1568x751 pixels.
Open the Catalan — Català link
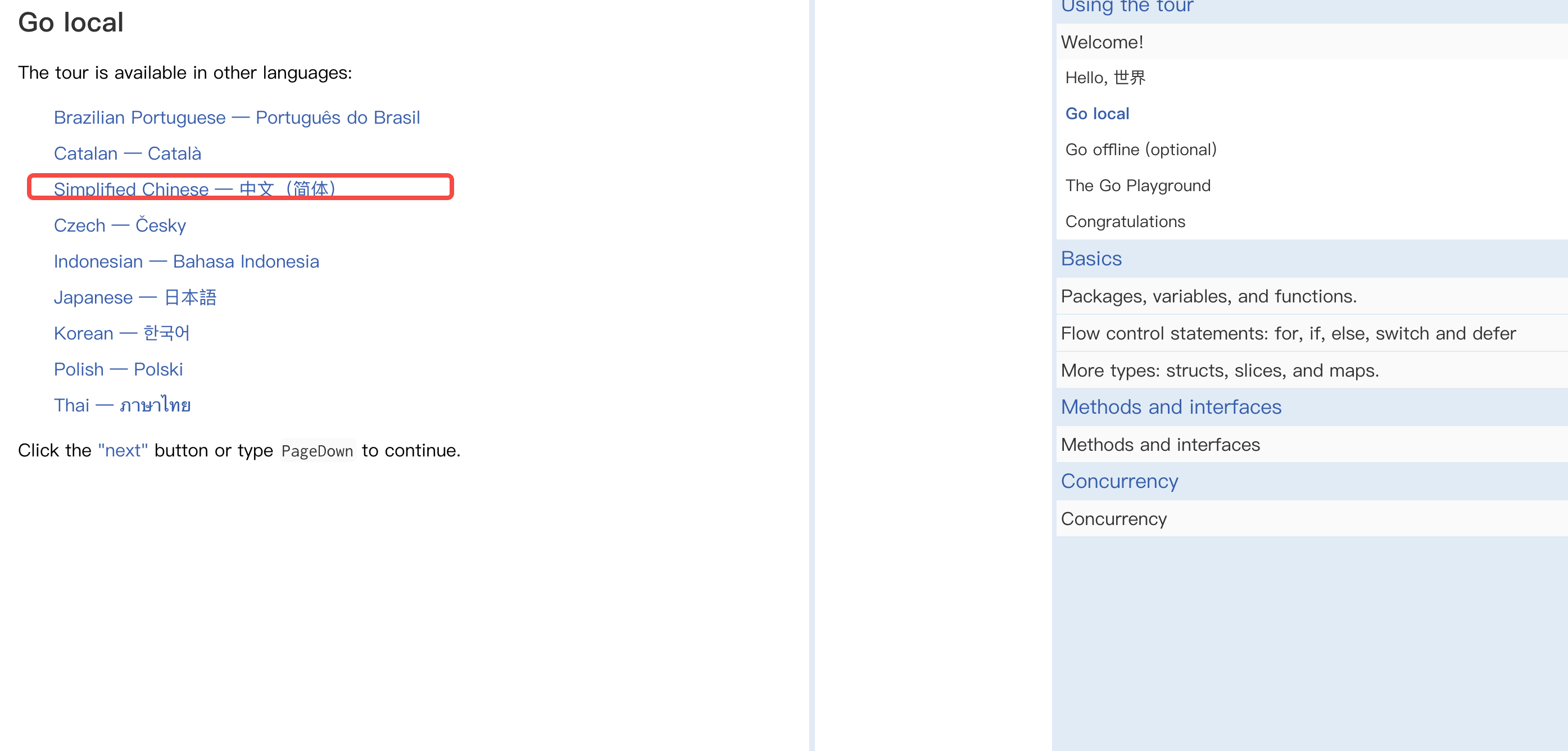point(127,153)
